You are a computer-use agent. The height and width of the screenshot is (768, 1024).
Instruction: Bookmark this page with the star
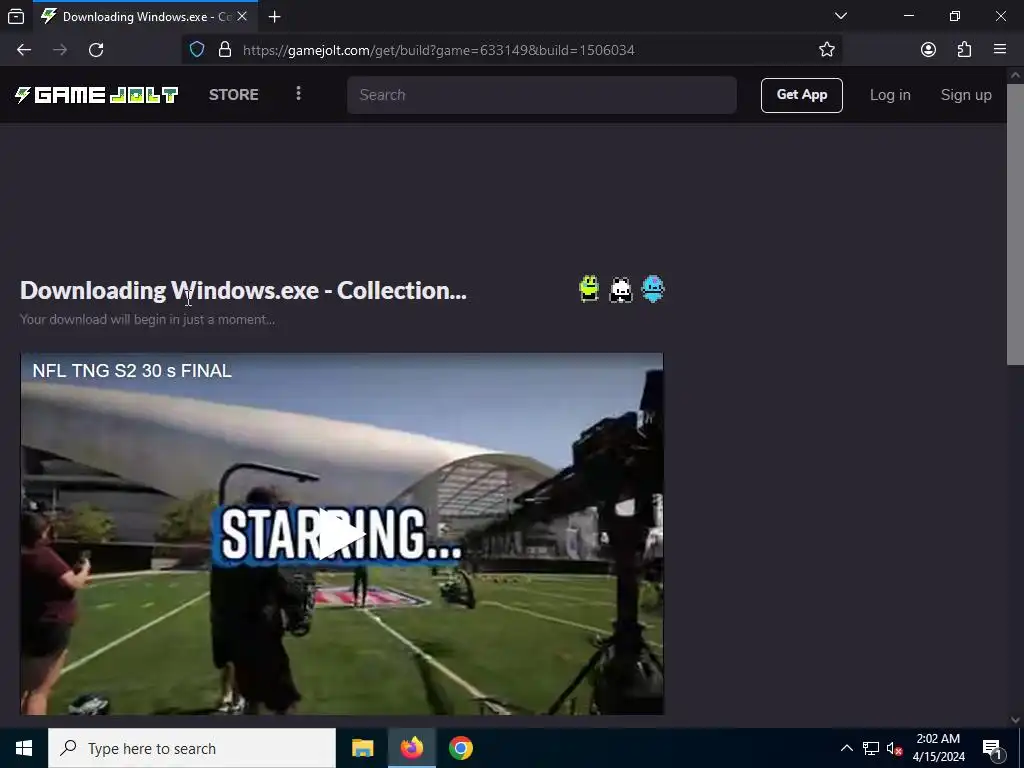click(827, 50)
